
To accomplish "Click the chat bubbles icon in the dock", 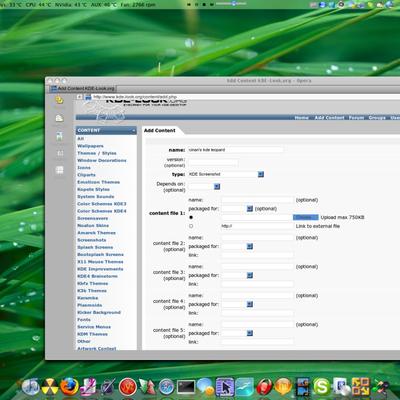I will [x=205, y=387].
